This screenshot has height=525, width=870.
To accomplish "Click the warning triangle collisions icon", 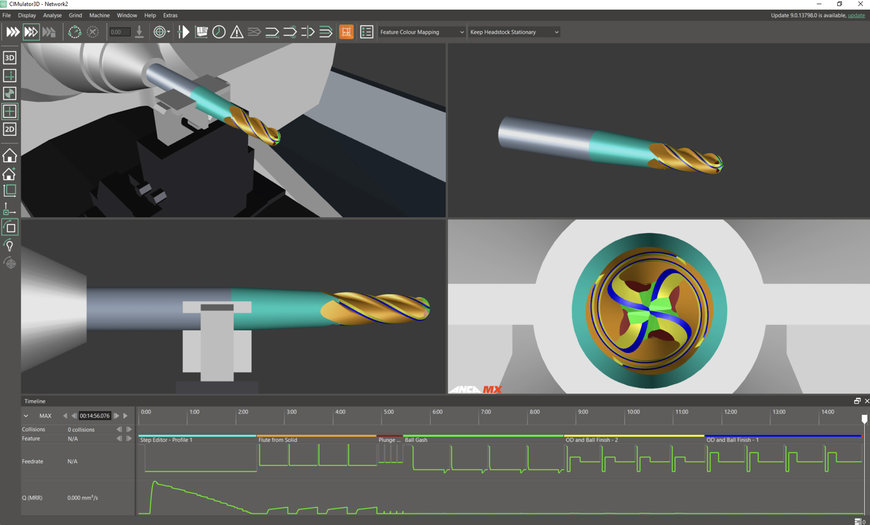I will click(x=237, y=32).
